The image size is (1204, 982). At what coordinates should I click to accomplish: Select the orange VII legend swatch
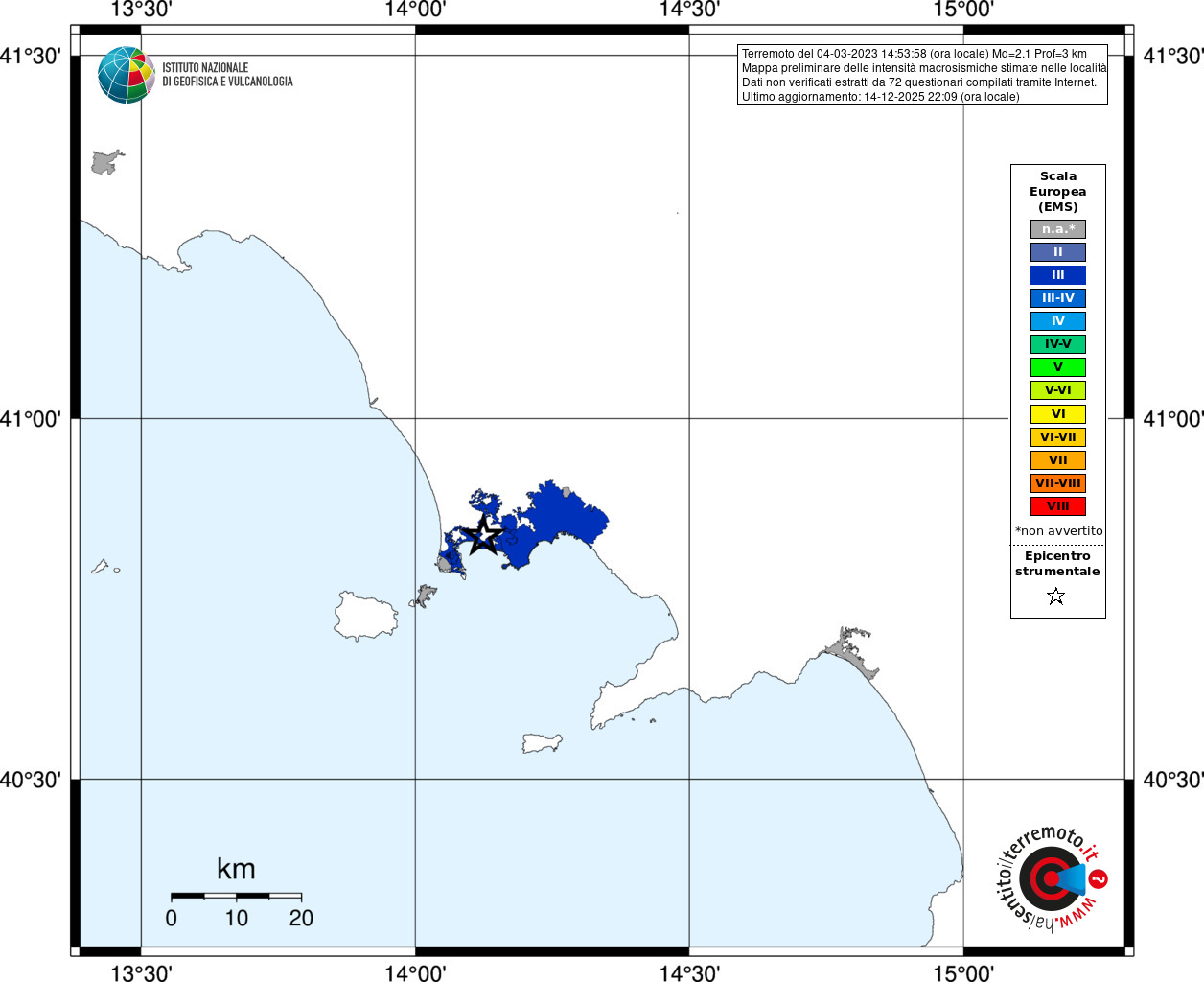[x=1058, y=460]
